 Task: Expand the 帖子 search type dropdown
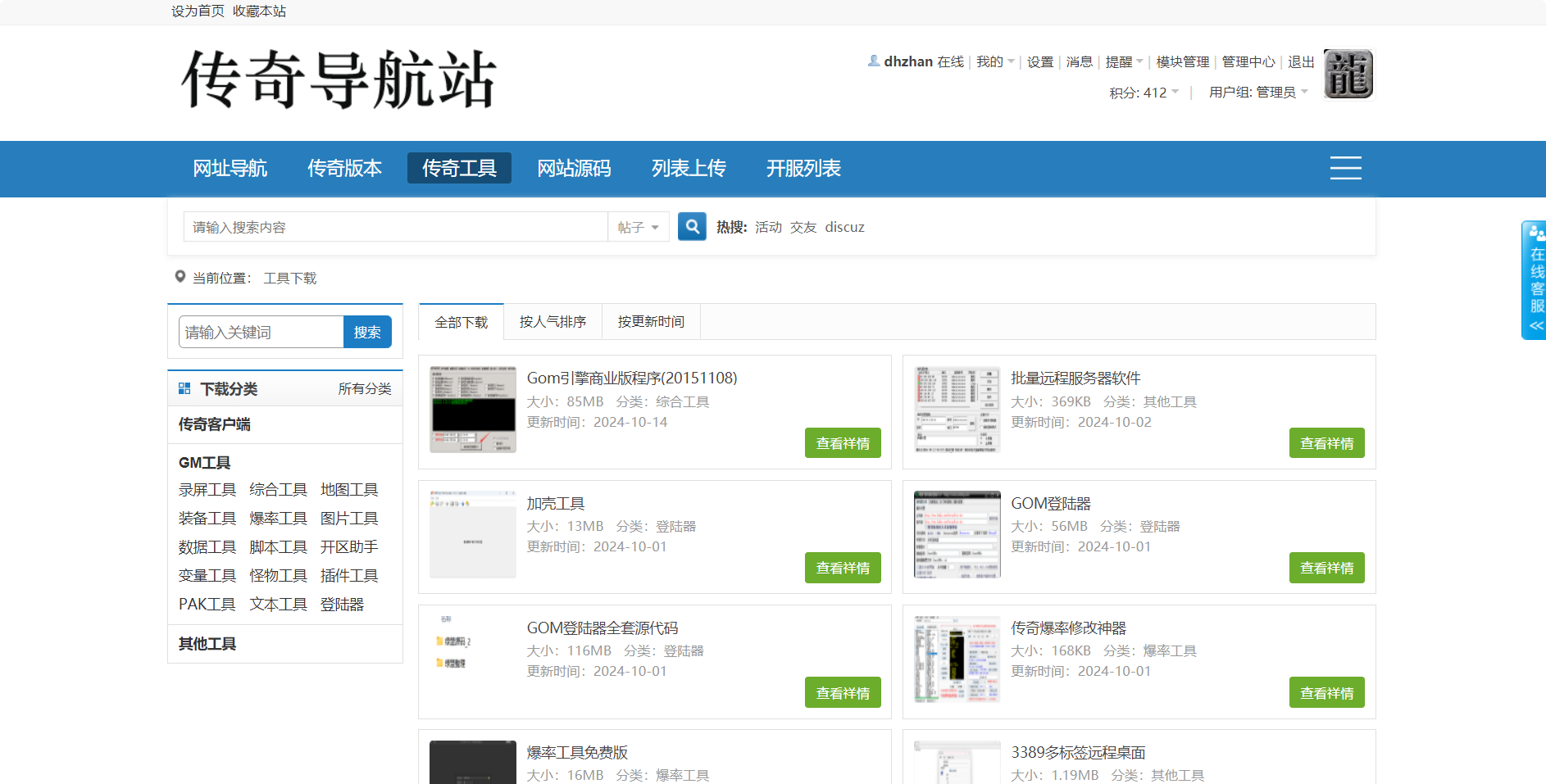pos(639,227)
